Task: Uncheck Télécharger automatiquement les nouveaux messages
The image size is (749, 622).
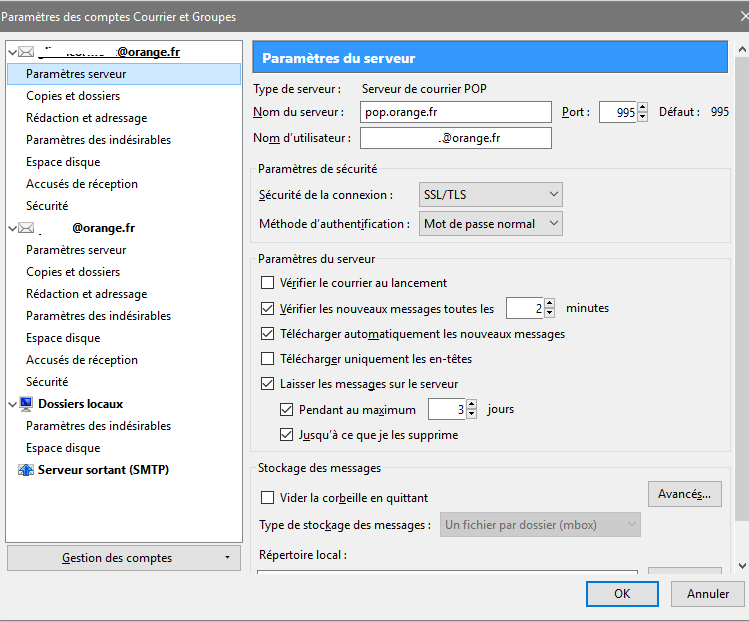Action: (x=267, y=334)
